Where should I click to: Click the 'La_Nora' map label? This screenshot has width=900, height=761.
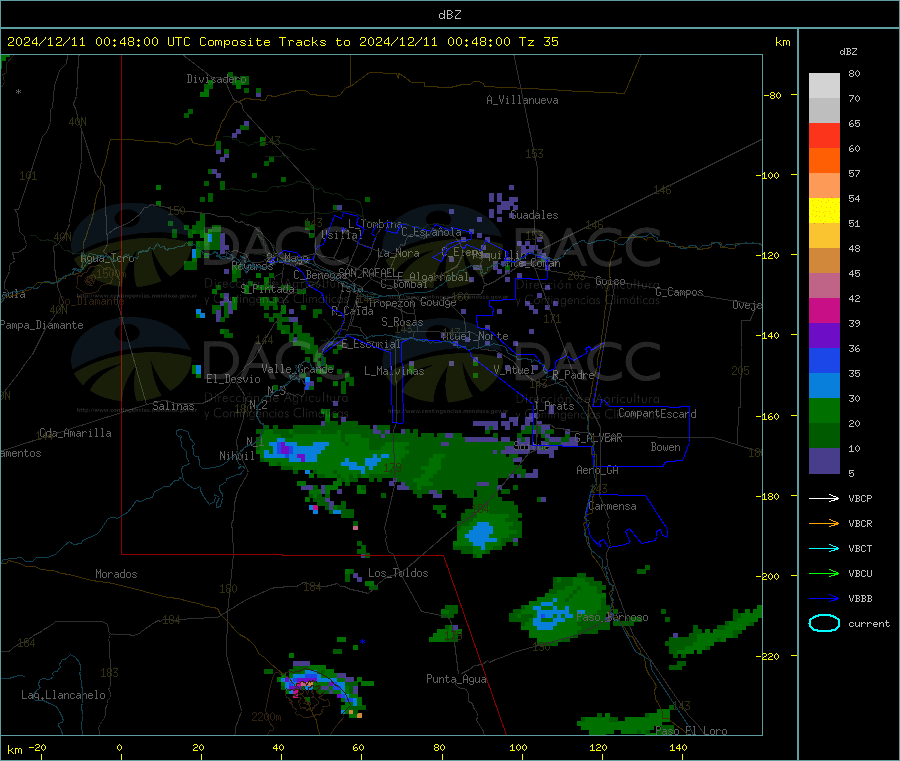tap(398, 253)
